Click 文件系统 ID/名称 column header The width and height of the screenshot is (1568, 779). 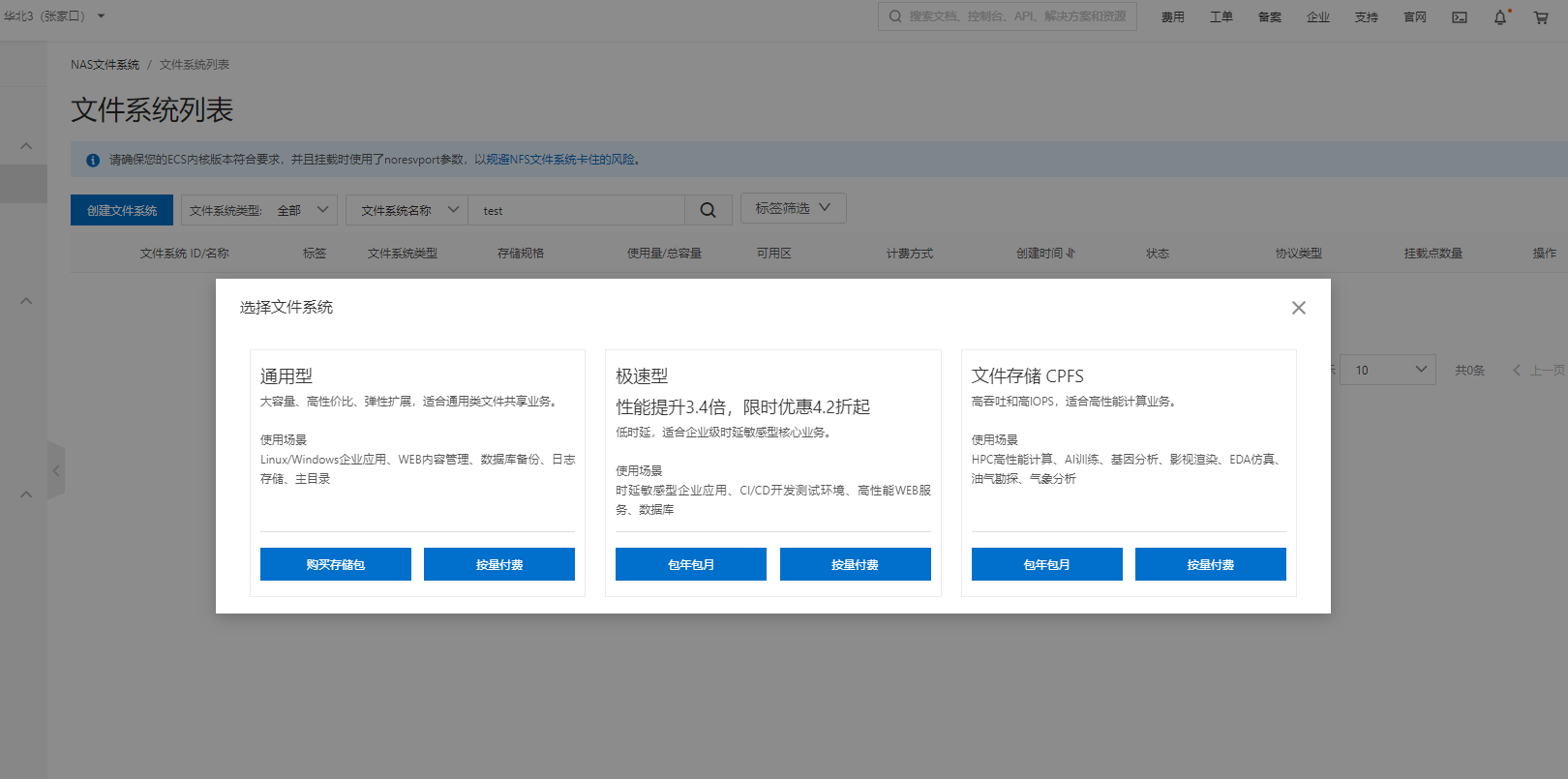(185, 254)
